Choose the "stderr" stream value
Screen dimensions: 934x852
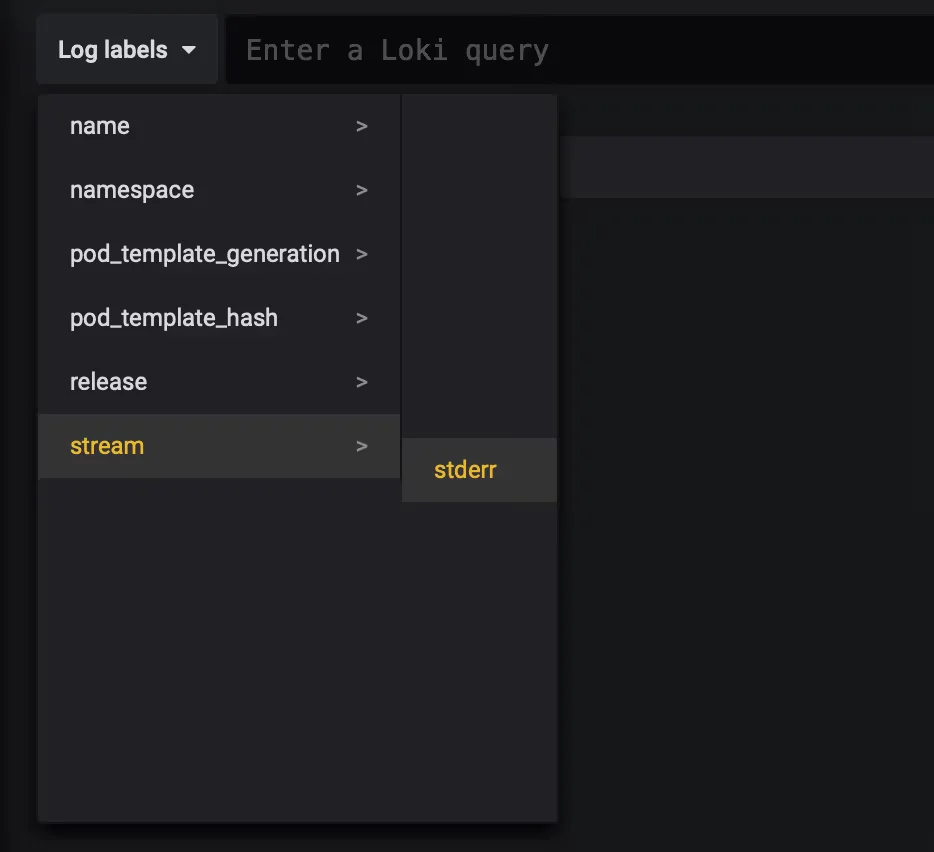coord(464,469)
